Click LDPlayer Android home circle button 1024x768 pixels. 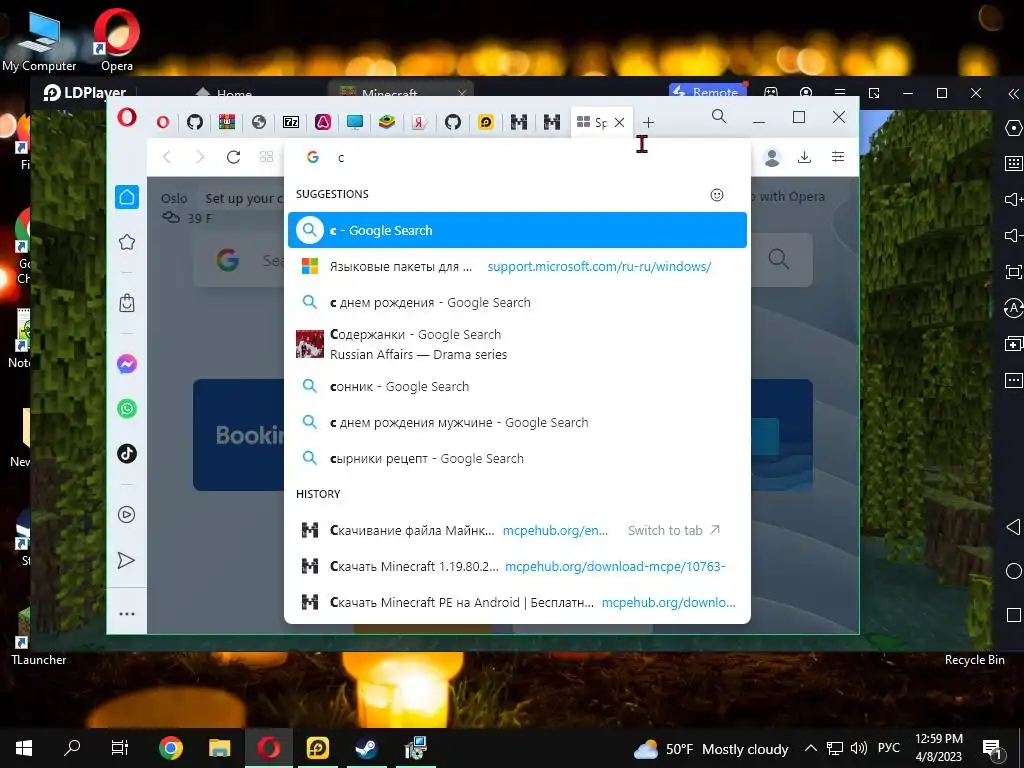tap(1014, 571)
